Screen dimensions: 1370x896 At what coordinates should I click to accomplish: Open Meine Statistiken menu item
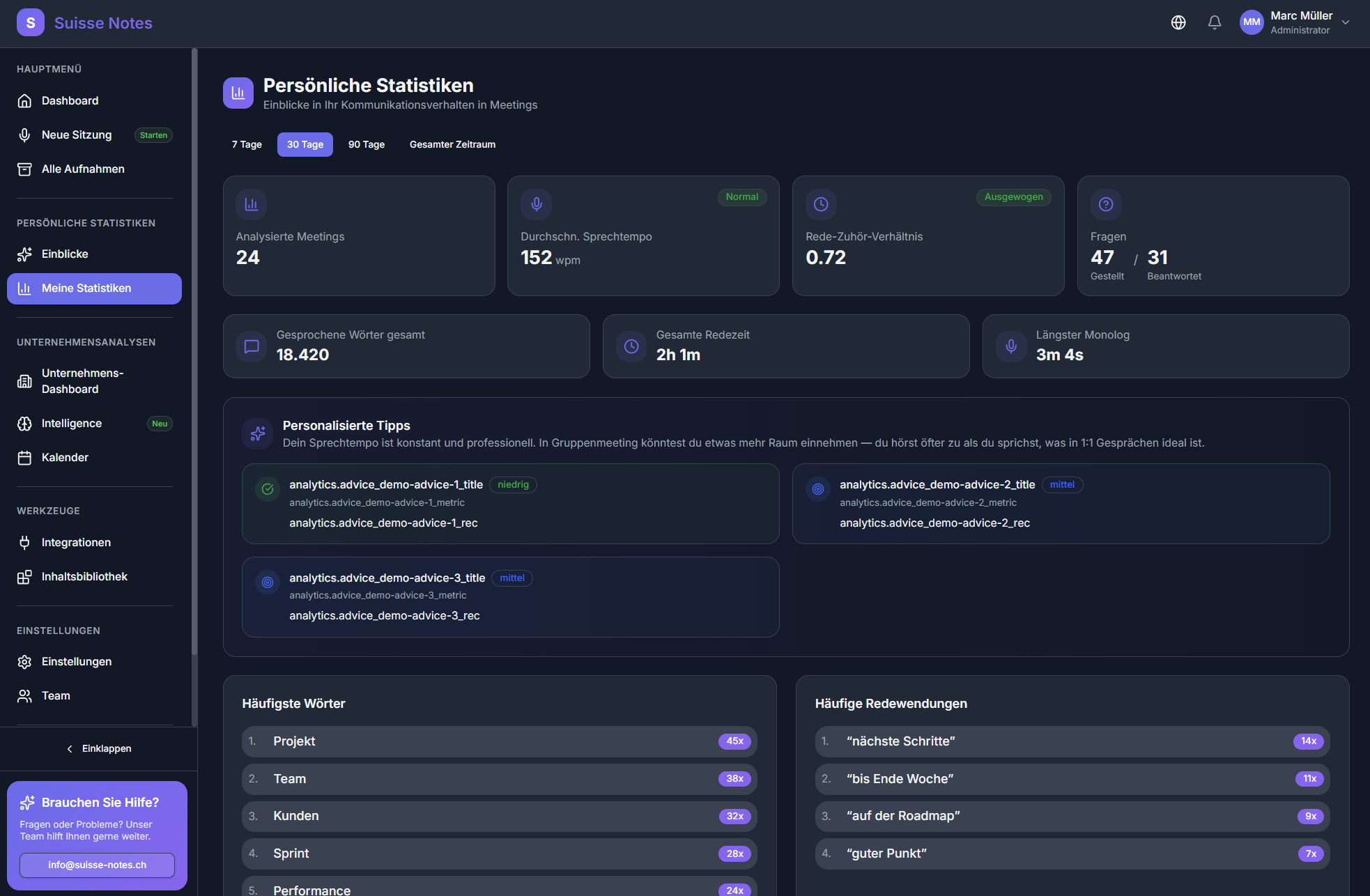tap(94, 288)
